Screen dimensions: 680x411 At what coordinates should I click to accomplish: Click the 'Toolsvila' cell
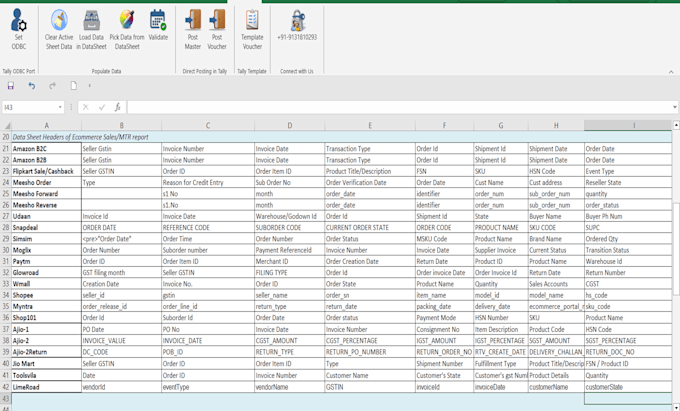tap(47, 375)
